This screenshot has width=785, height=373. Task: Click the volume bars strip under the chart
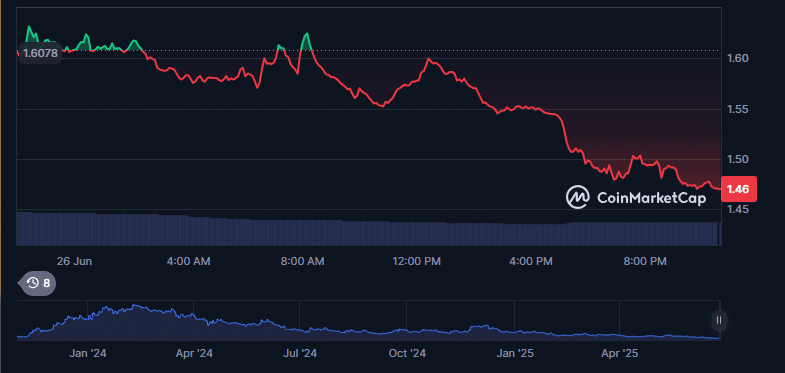coord(369,229)
